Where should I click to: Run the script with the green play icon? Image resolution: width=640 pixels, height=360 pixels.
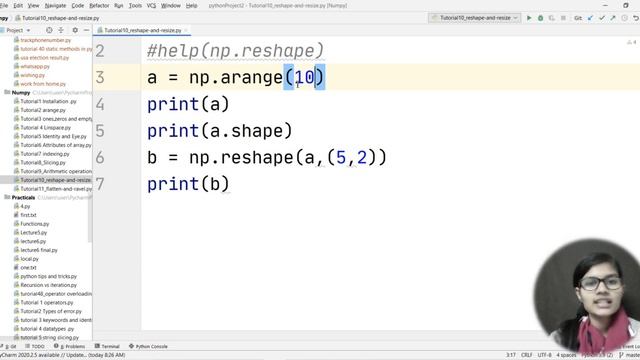(x=529, y=18)
